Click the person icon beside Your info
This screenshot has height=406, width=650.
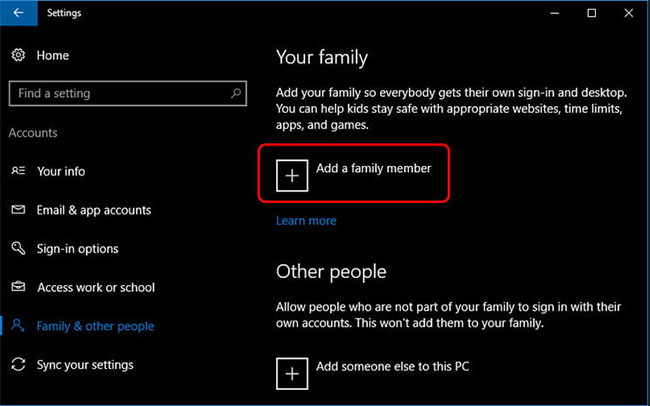pos(18,171)
